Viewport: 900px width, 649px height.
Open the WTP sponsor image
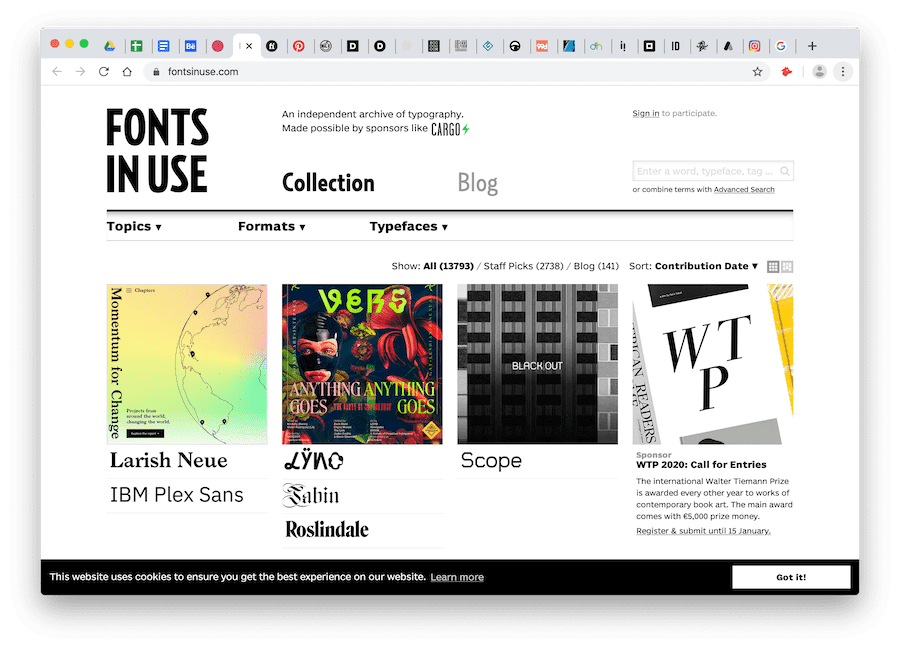pos(713,364)
